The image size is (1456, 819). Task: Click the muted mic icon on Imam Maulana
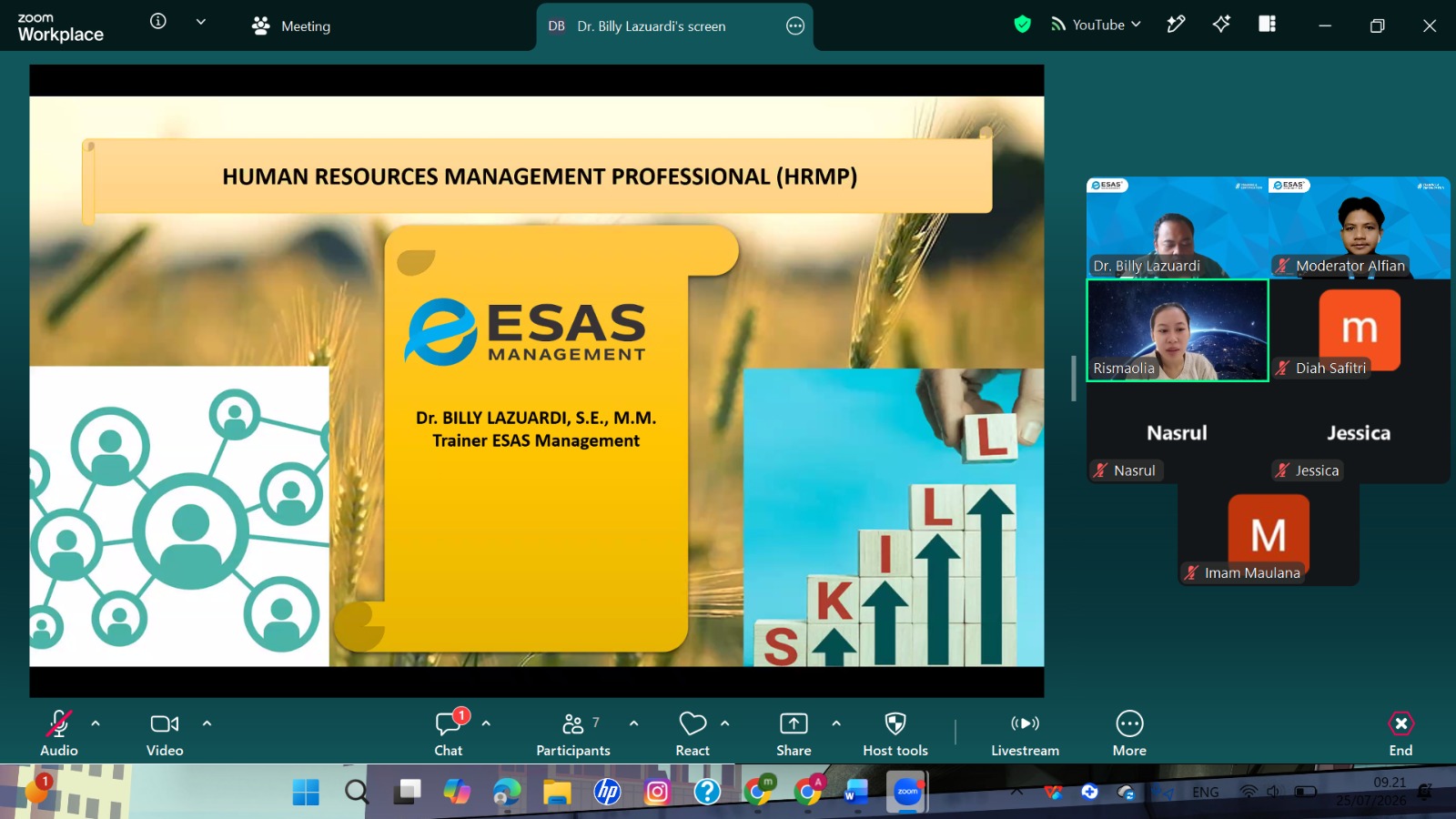point(1191,573)
